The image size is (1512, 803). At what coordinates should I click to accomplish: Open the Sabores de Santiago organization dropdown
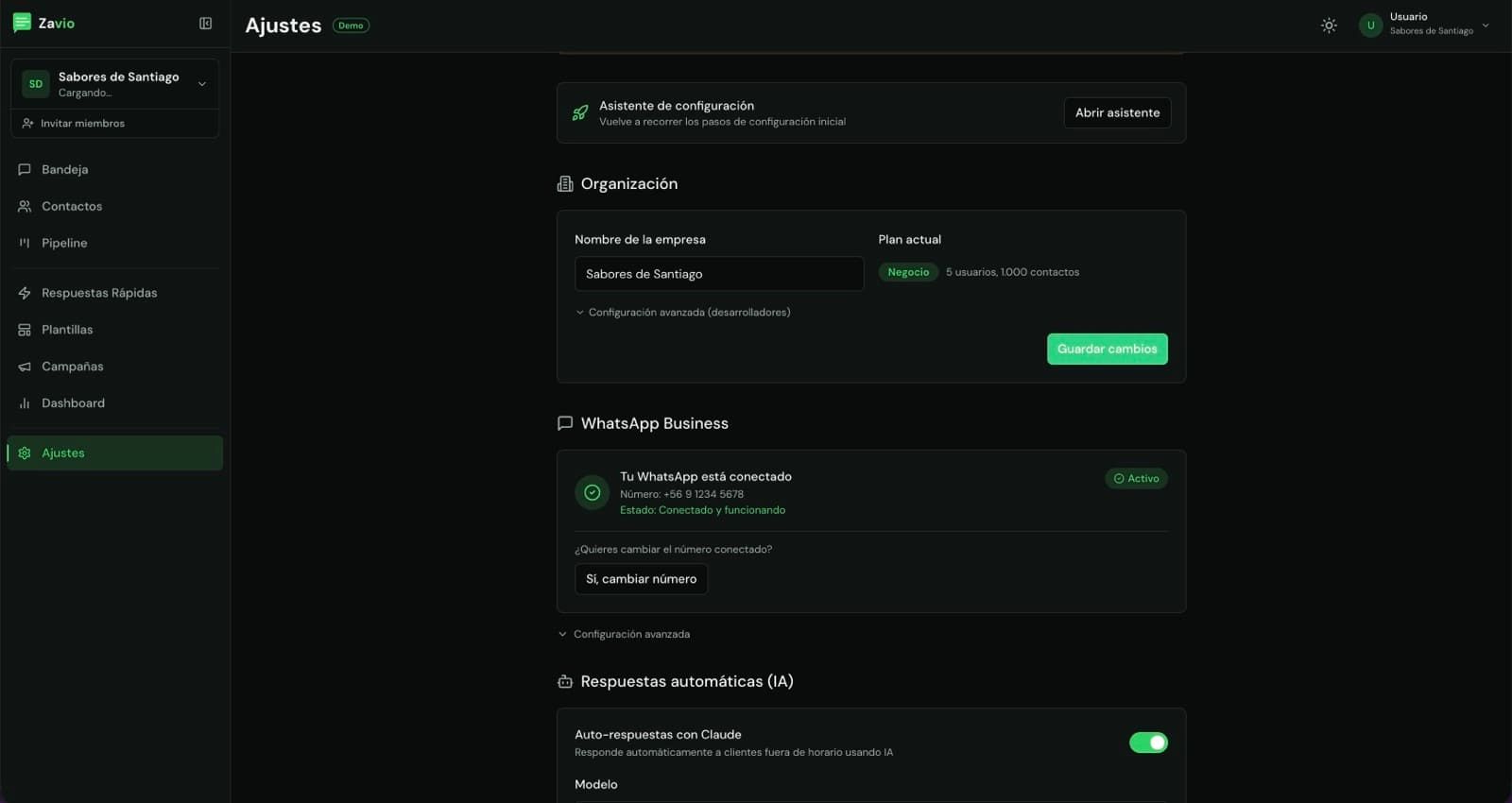pos(114,84)
